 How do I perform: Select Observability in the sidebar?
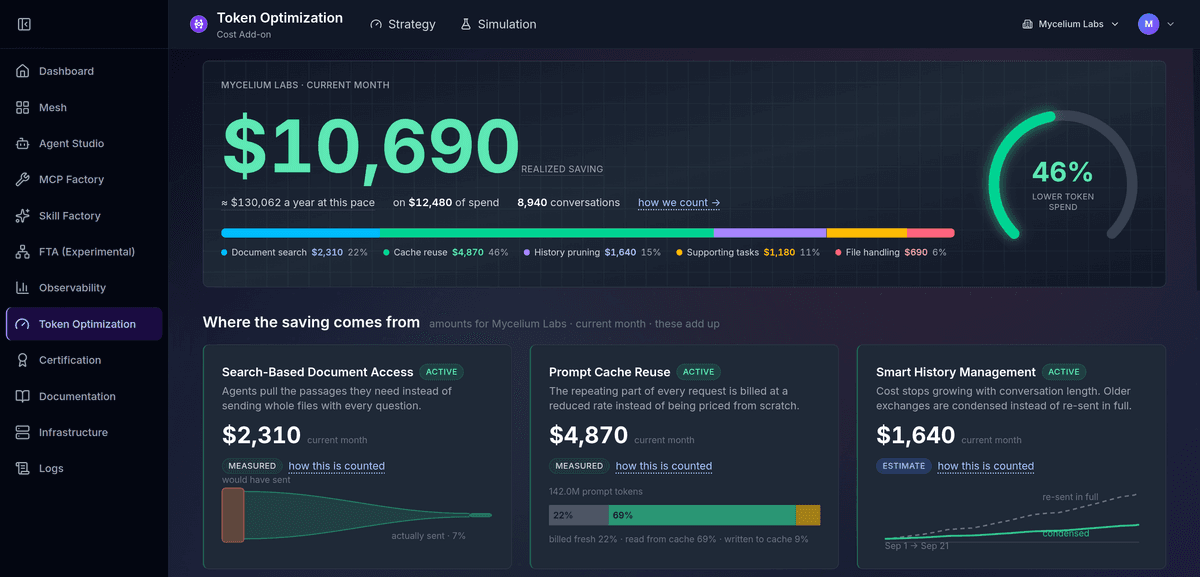click(x=84, y=287)
